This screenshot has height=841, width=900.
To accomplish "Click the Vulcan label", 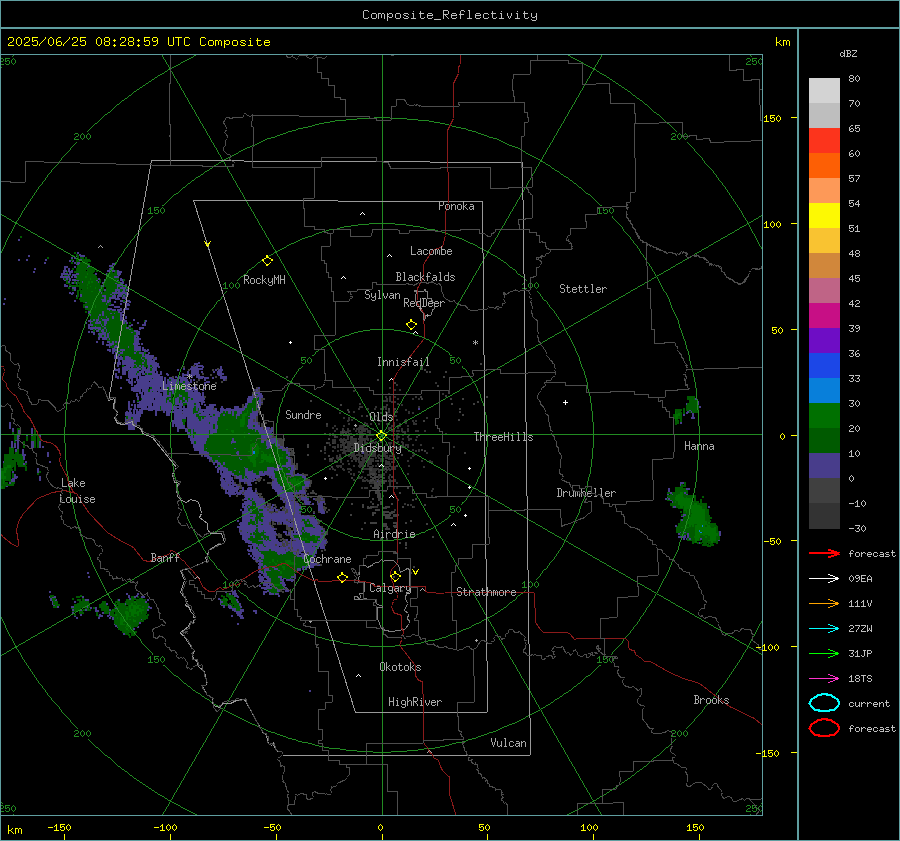I will 508,743.
